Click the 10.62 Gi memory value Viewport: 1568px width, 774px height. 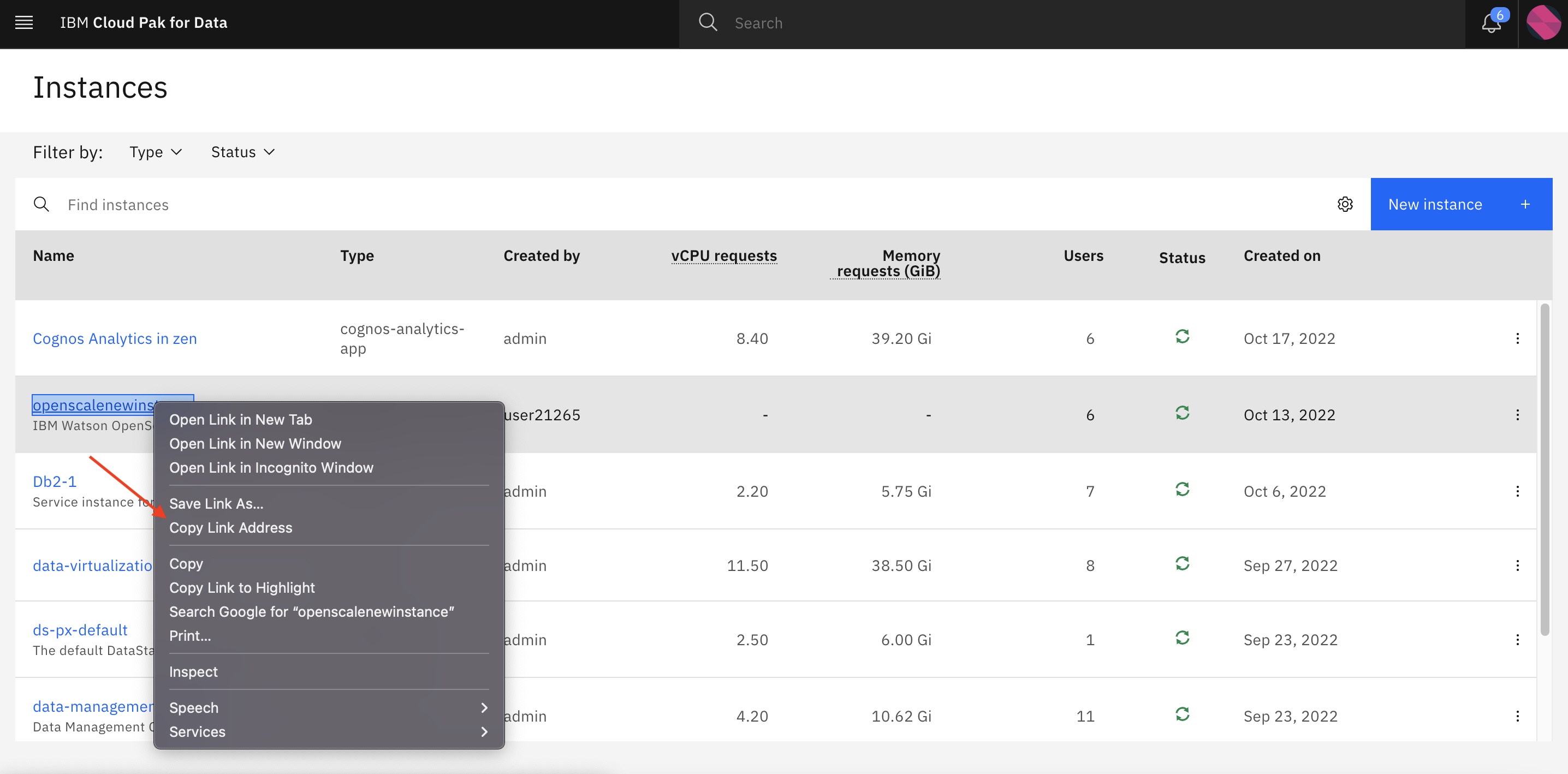[901, 716]
